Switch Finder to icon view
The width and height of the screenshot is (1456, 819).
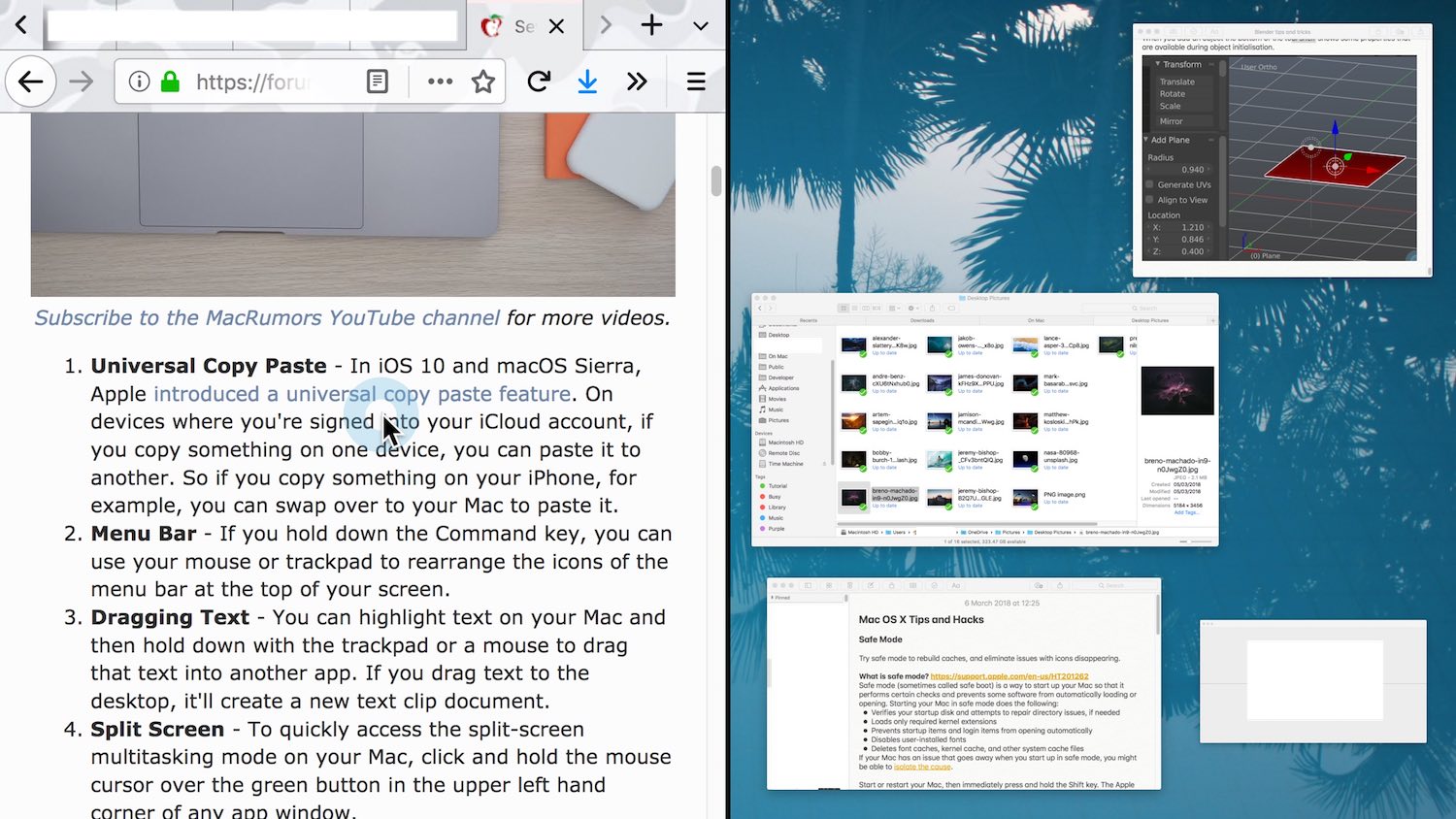(844, 308)
